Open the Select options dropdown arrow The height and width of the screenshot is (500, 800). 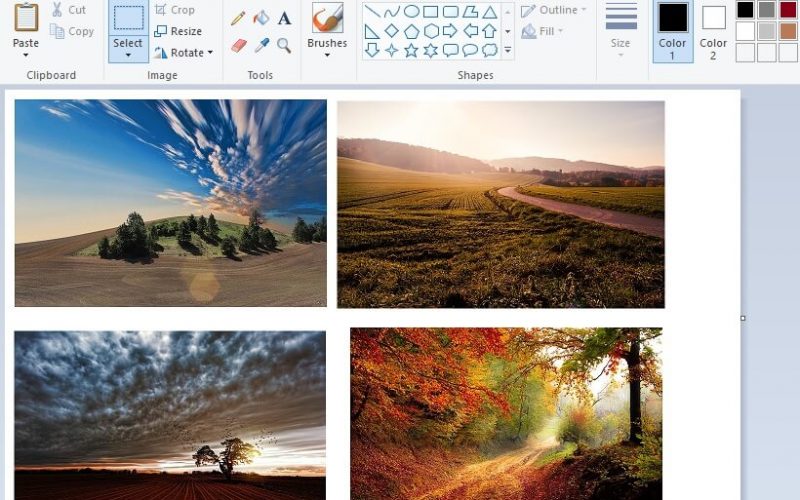(128, 55)
